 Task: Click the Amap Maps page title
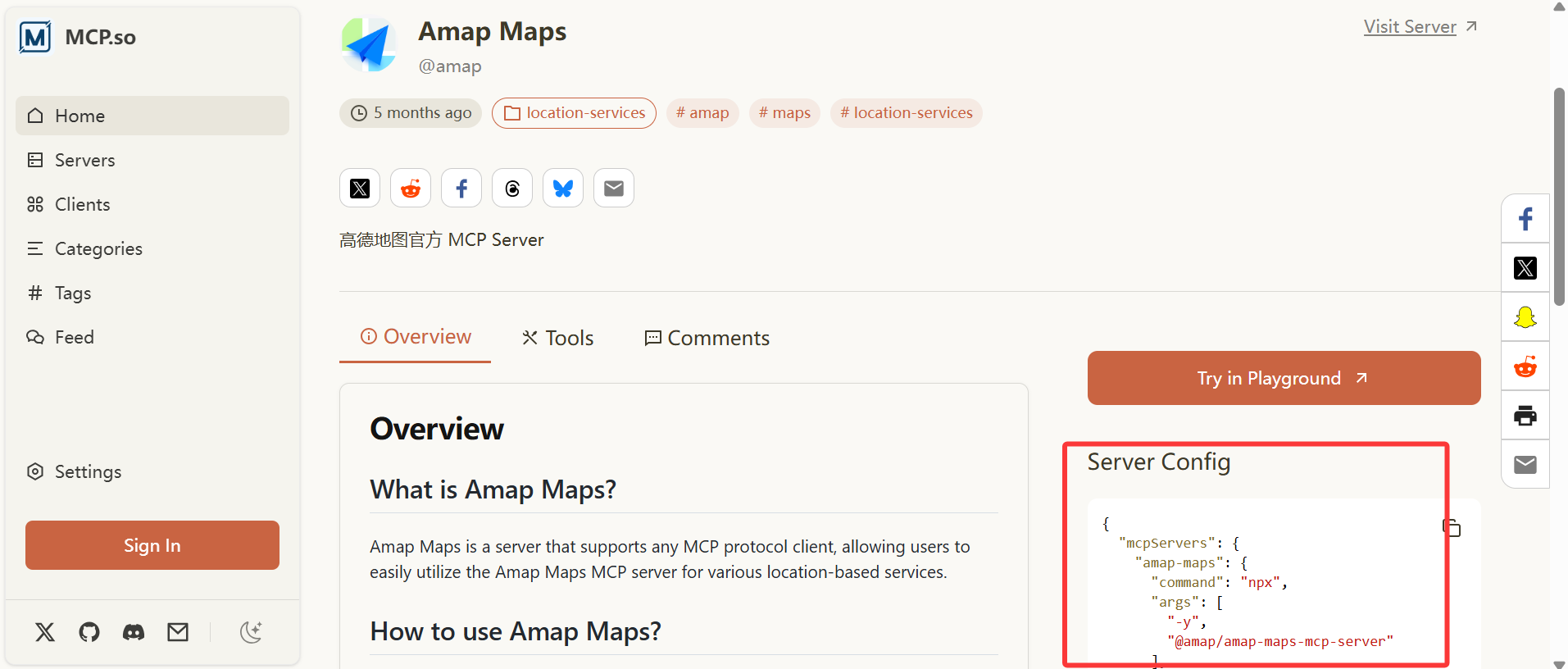493,31
